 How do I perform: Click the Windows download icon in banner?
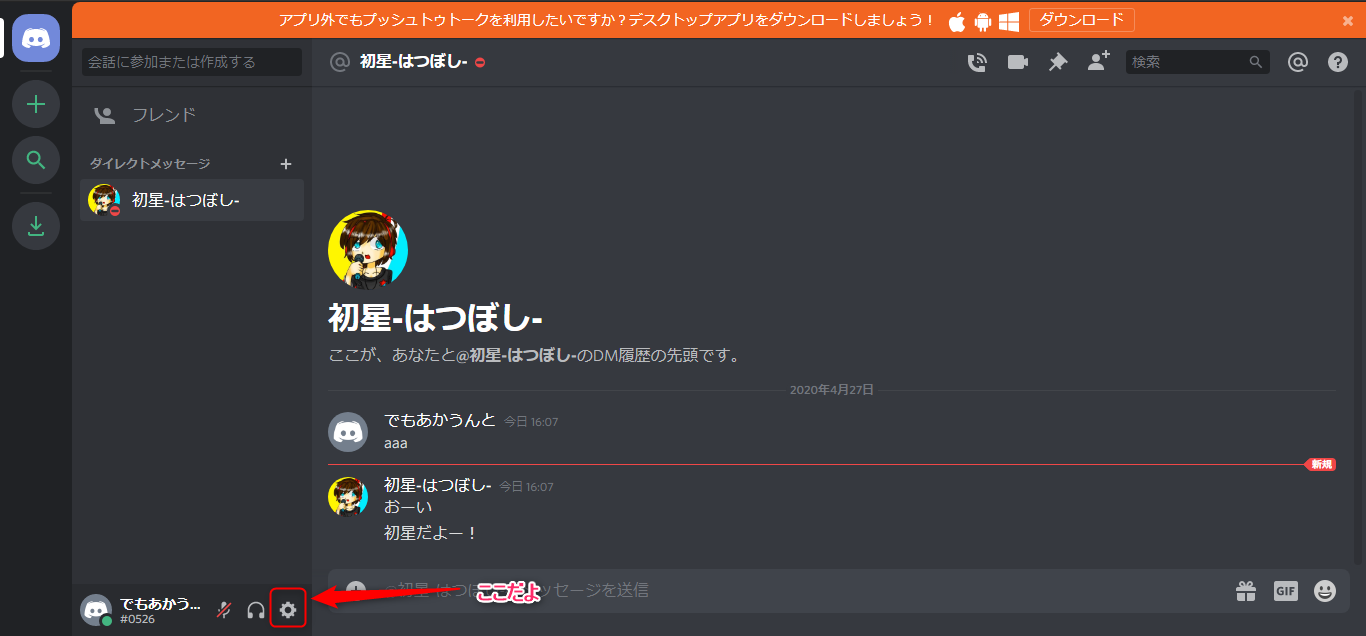pyautogui.click(x=1009, y=21)
